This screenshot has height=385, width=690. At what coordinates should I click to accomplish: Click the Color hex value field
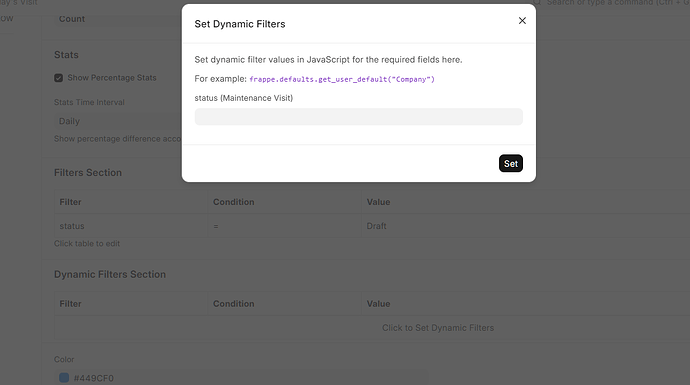[241, 378]
